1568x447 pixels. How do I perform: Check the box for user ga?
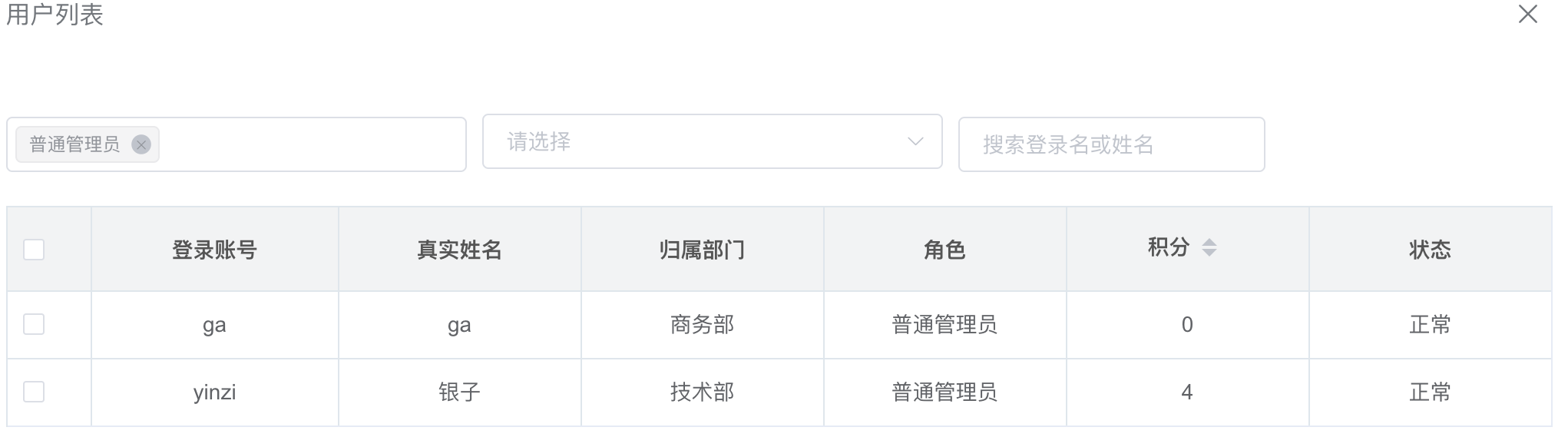34,324
